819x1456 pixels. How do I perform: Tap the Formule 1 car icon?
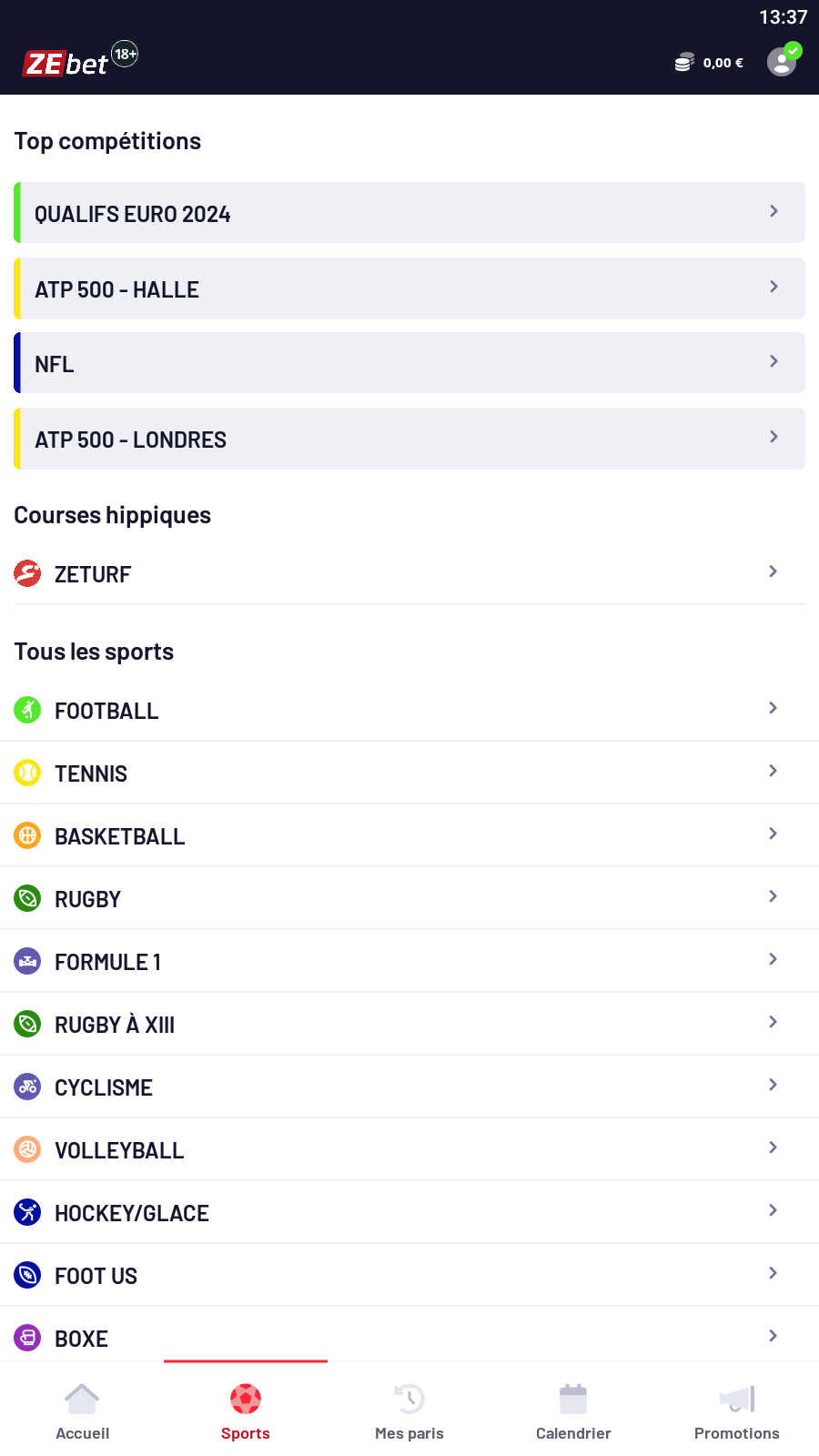point(28,961)
